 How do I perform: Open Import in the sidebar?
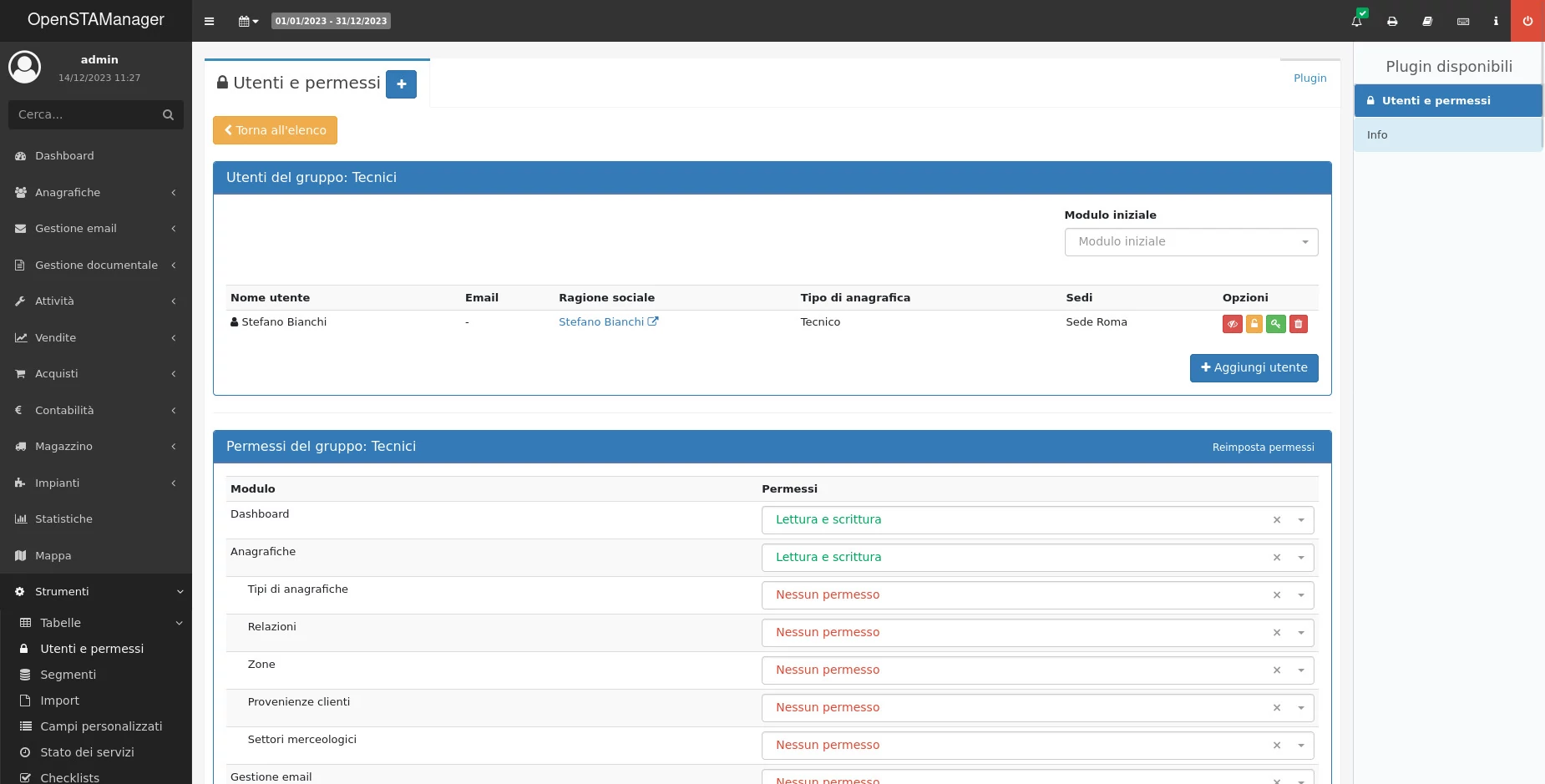pos(96,701)
